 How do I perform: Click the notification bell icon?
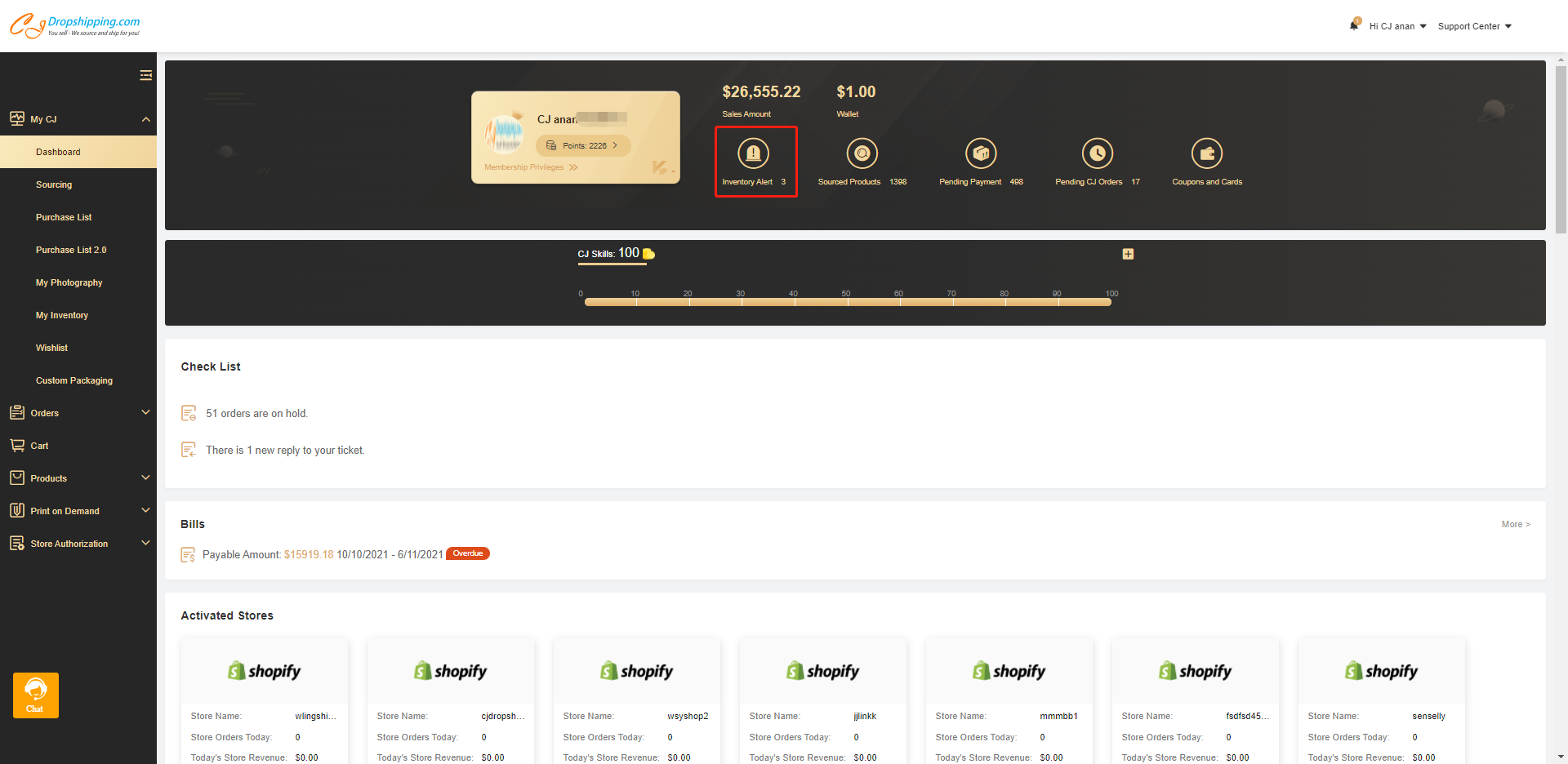click(1354, 25)
